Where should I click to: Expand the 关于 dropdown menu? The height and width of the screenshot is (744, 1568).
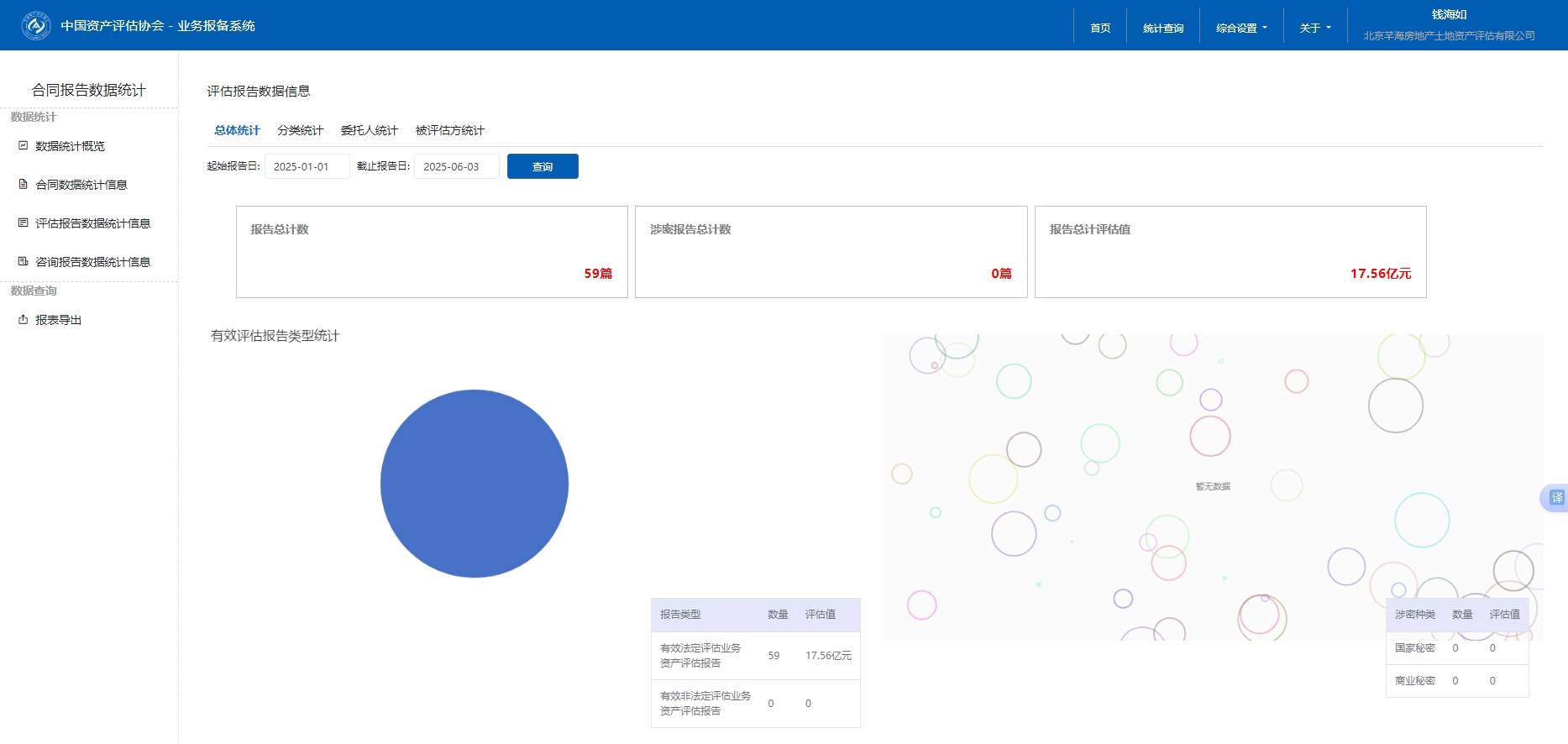tap(1314, 29)
